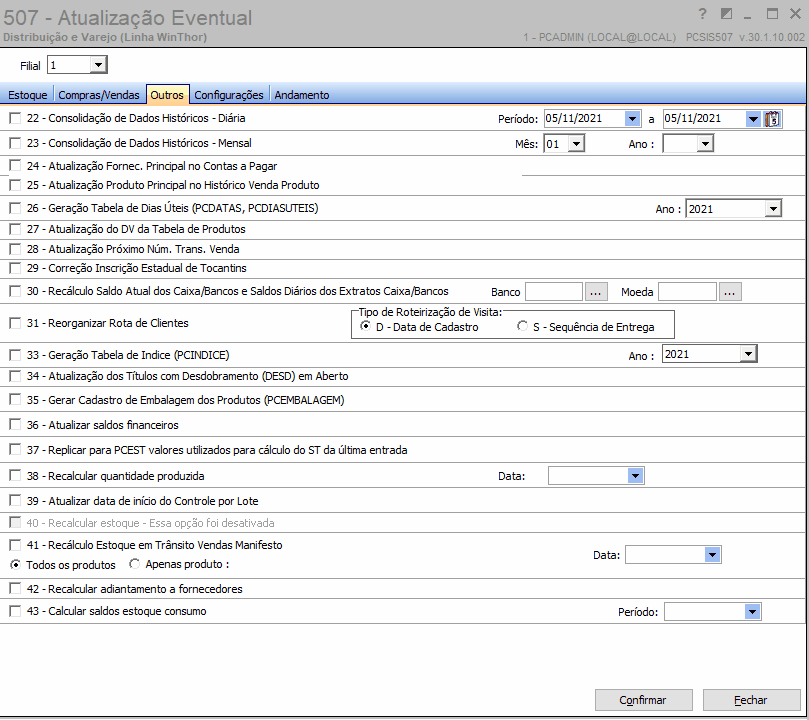
Task: Open the Andamento tab
Action: tap(302, 95)
